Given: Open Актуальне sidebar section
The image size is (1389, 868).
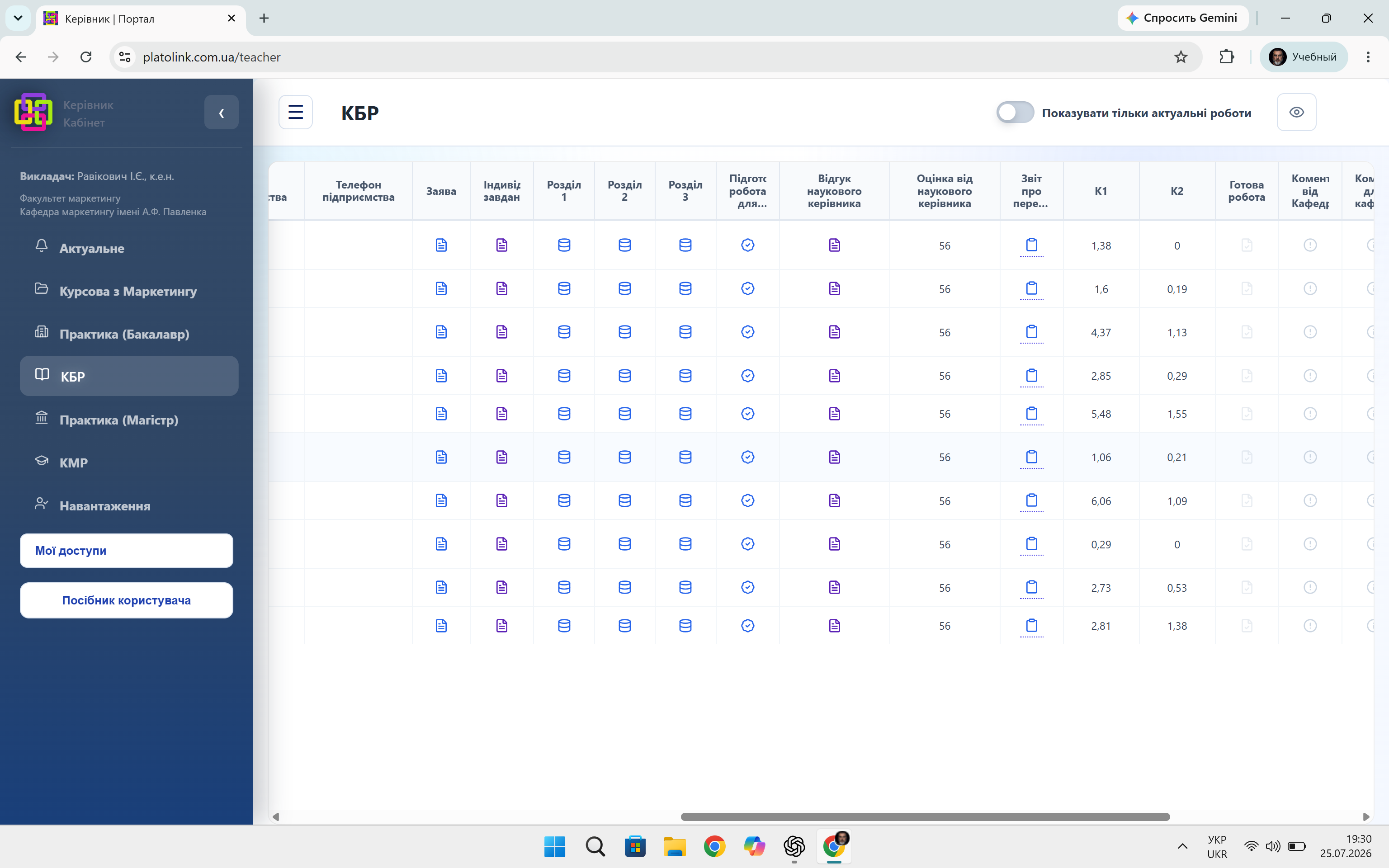Looking at the screenshot, I should [129, 248].
